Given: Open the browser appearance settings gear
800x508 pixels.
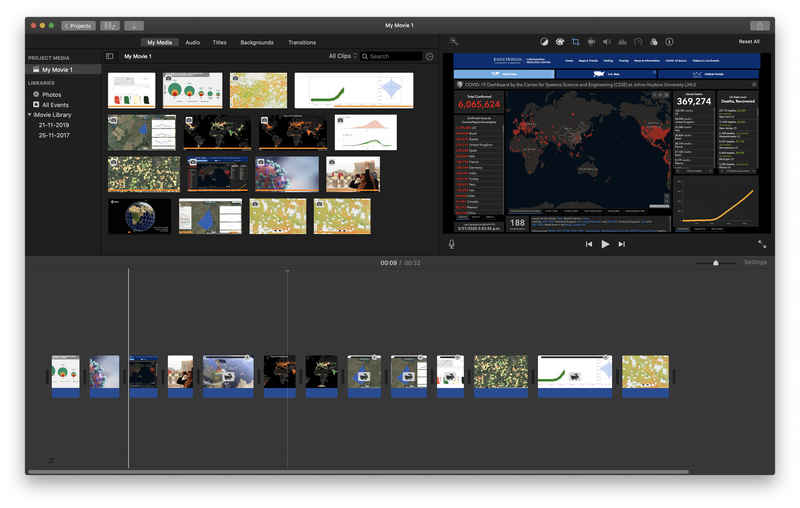Looking at the screenshot, I should point(430,57).
